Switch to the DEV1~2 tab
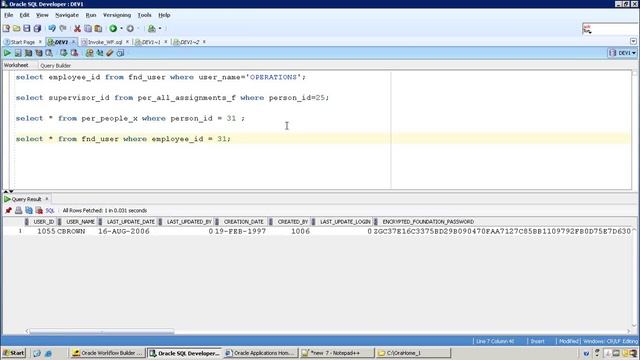 point(189,42)
